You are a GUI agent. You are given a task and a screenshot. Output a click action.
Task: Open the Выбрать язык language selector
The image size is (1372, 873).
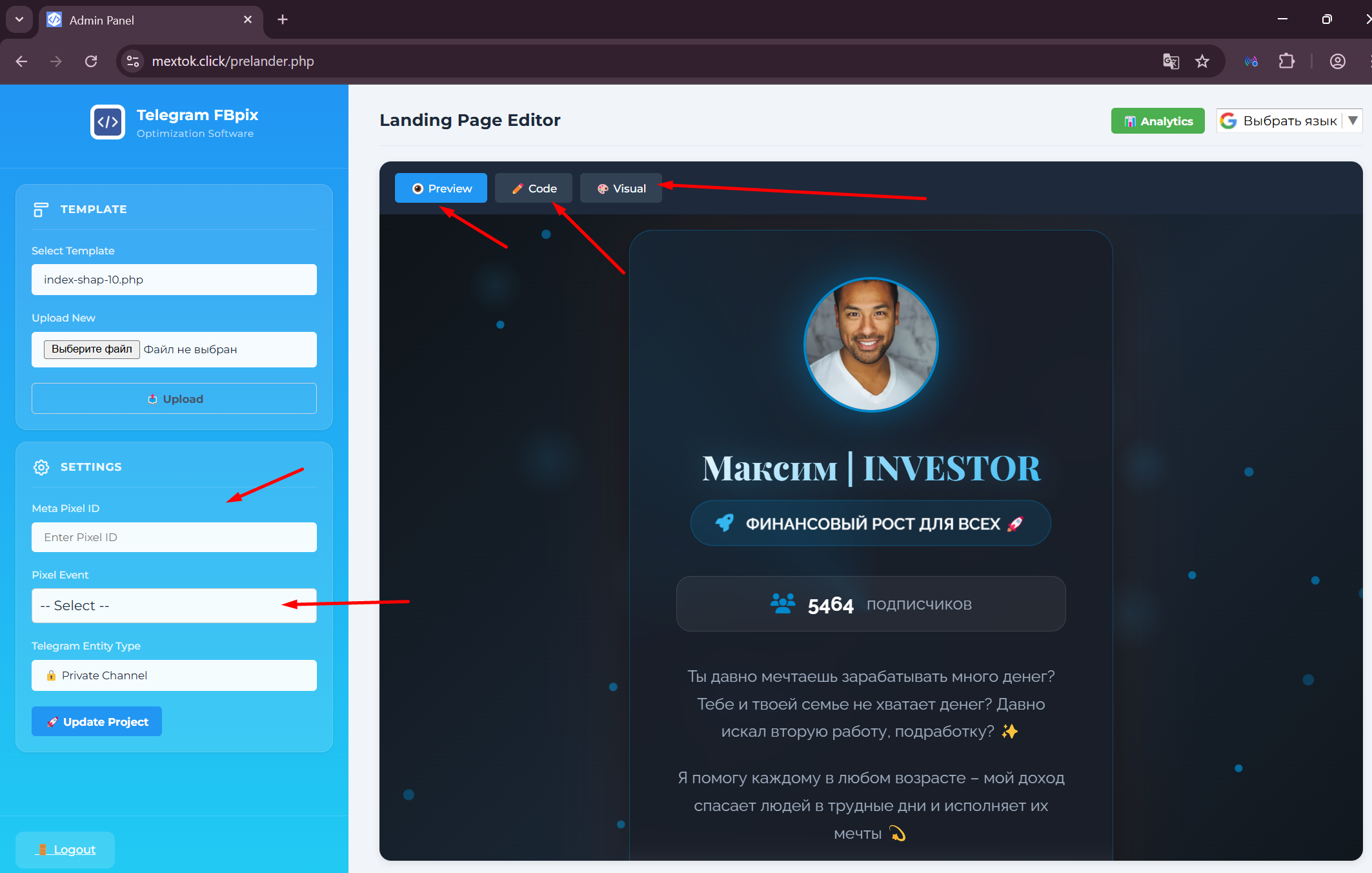click(x=1289, y=121)
